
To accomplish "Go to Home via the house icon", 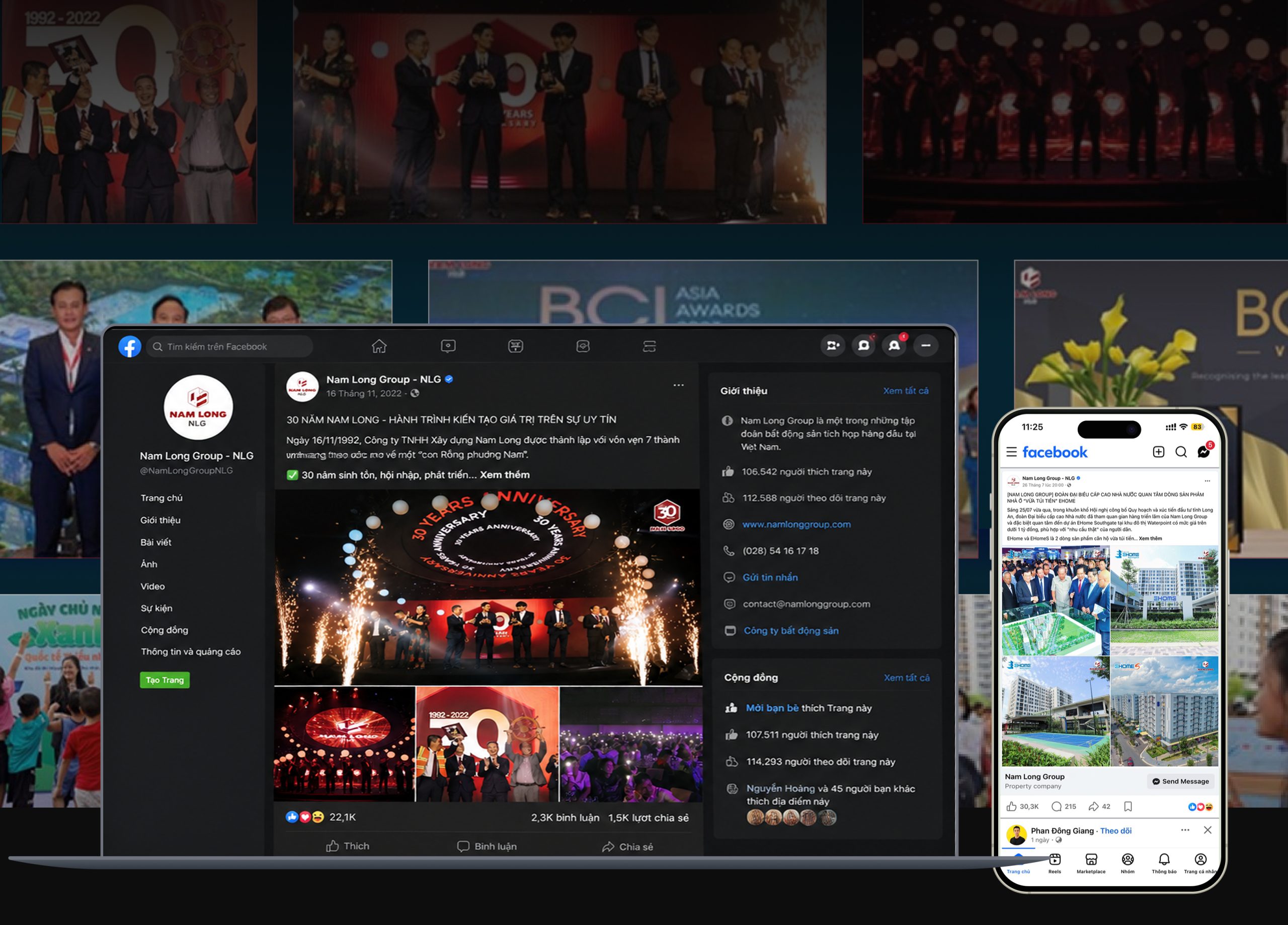I will pyautogui.click(x=379, y=346).
